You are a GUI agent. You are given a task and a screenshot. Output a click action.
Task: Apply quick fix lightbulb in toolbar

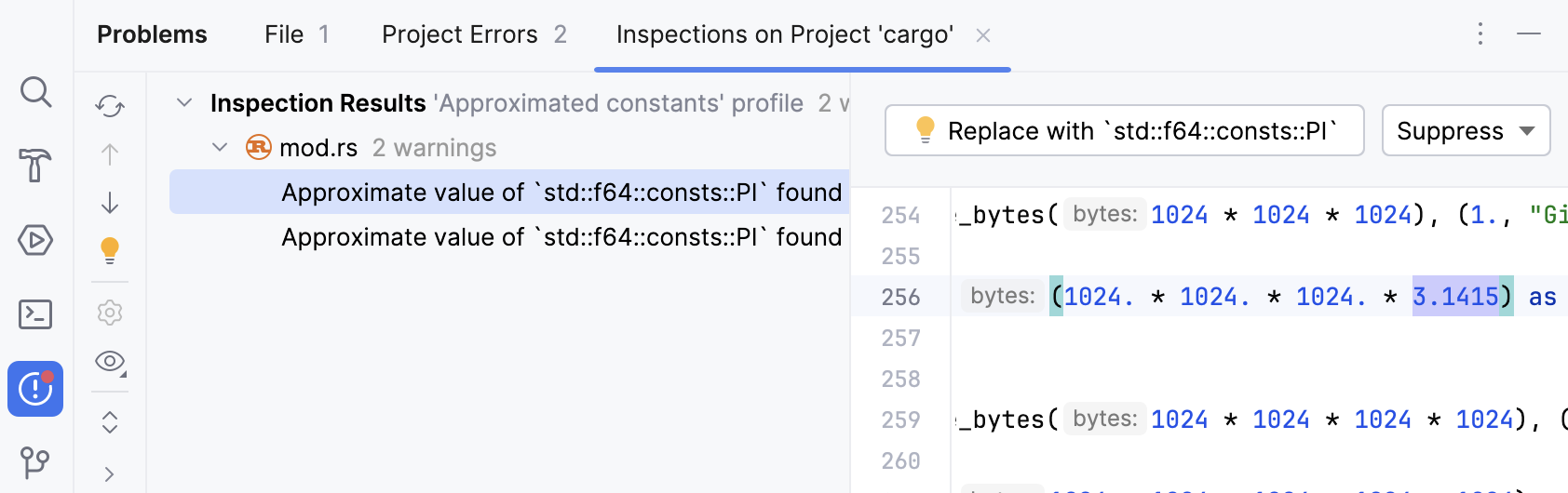pos(110,250)
